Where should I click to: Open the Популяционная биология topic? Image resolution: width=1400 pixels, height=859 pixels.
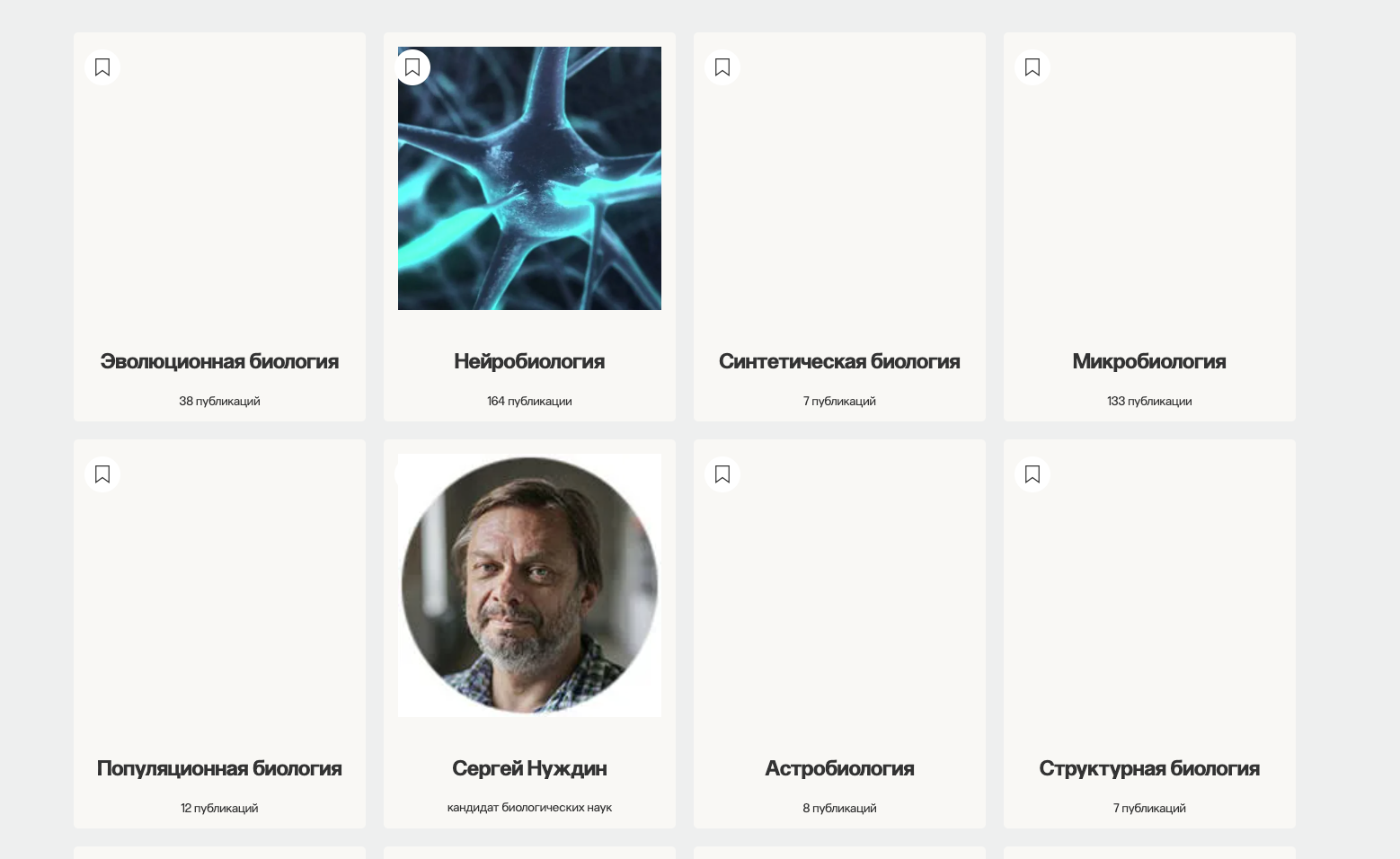tap(219, 768)
